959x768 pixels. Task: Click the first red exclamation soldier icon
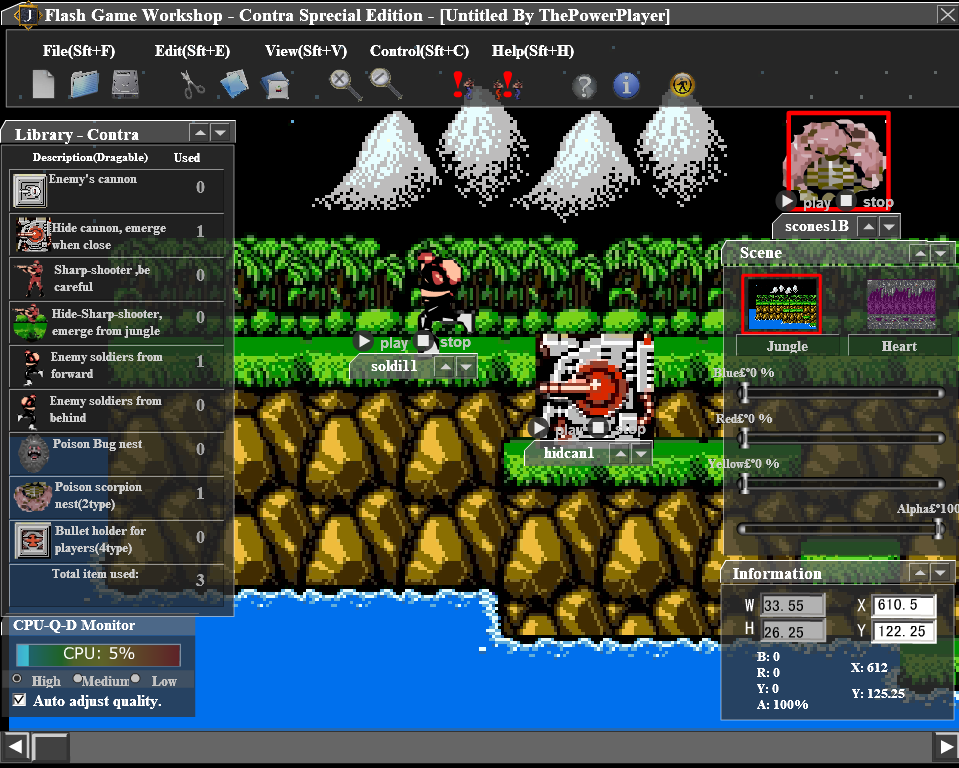[x=463, y=85]
